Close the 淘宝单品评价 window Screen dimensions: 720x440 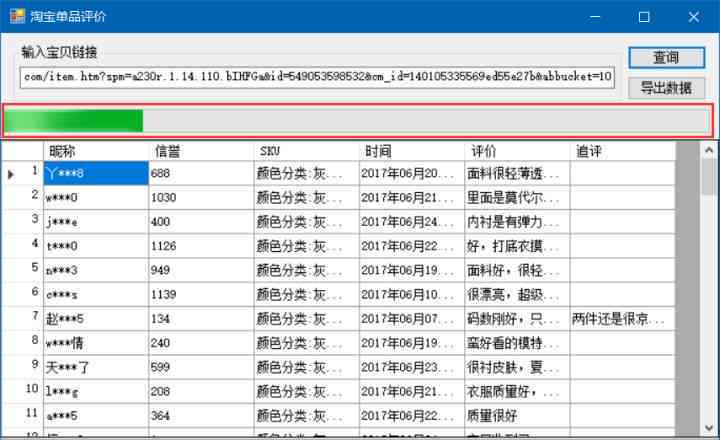694,17
